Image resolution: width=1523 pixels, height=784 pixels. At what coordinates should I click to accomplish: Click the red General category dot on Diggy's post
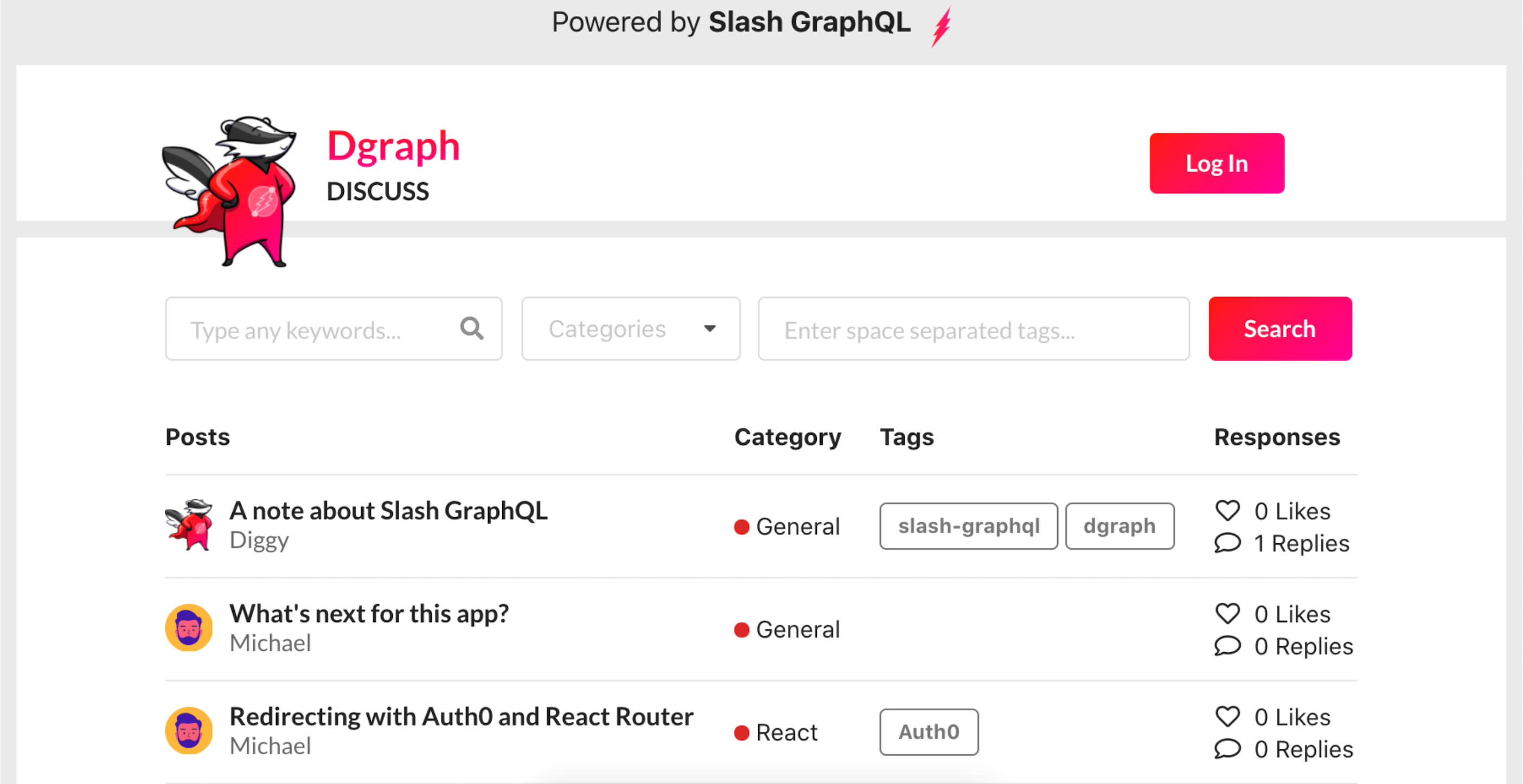tap(741, 526)
